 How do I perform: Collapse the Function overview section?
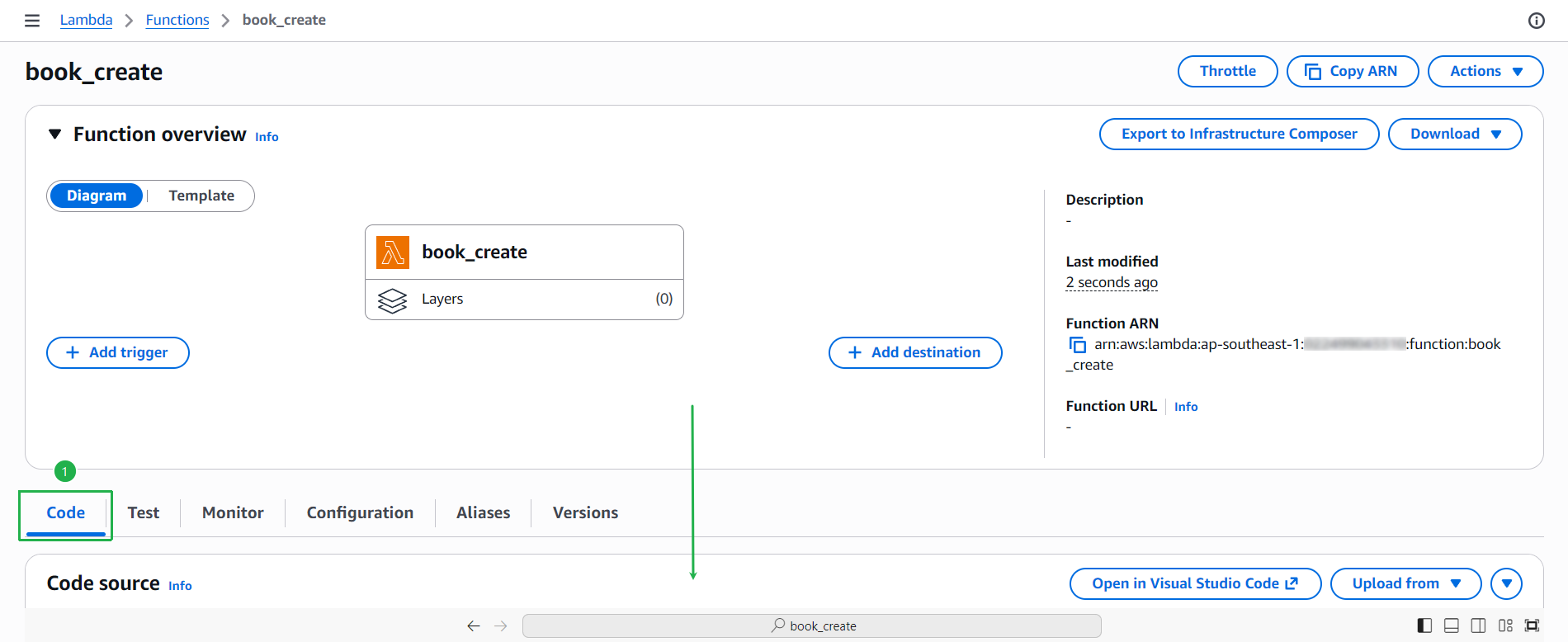[55, 135]
